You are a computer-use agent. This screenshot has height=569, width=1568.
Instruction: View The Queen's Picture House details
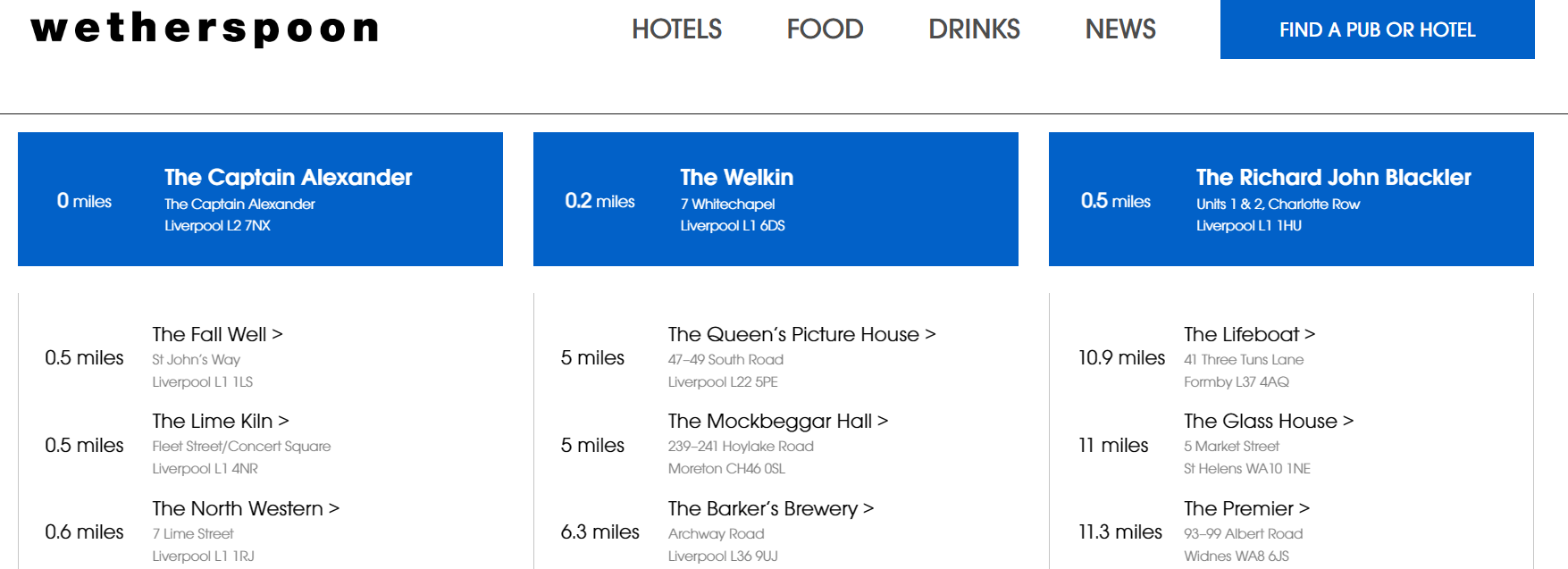[x=801, y=334]
